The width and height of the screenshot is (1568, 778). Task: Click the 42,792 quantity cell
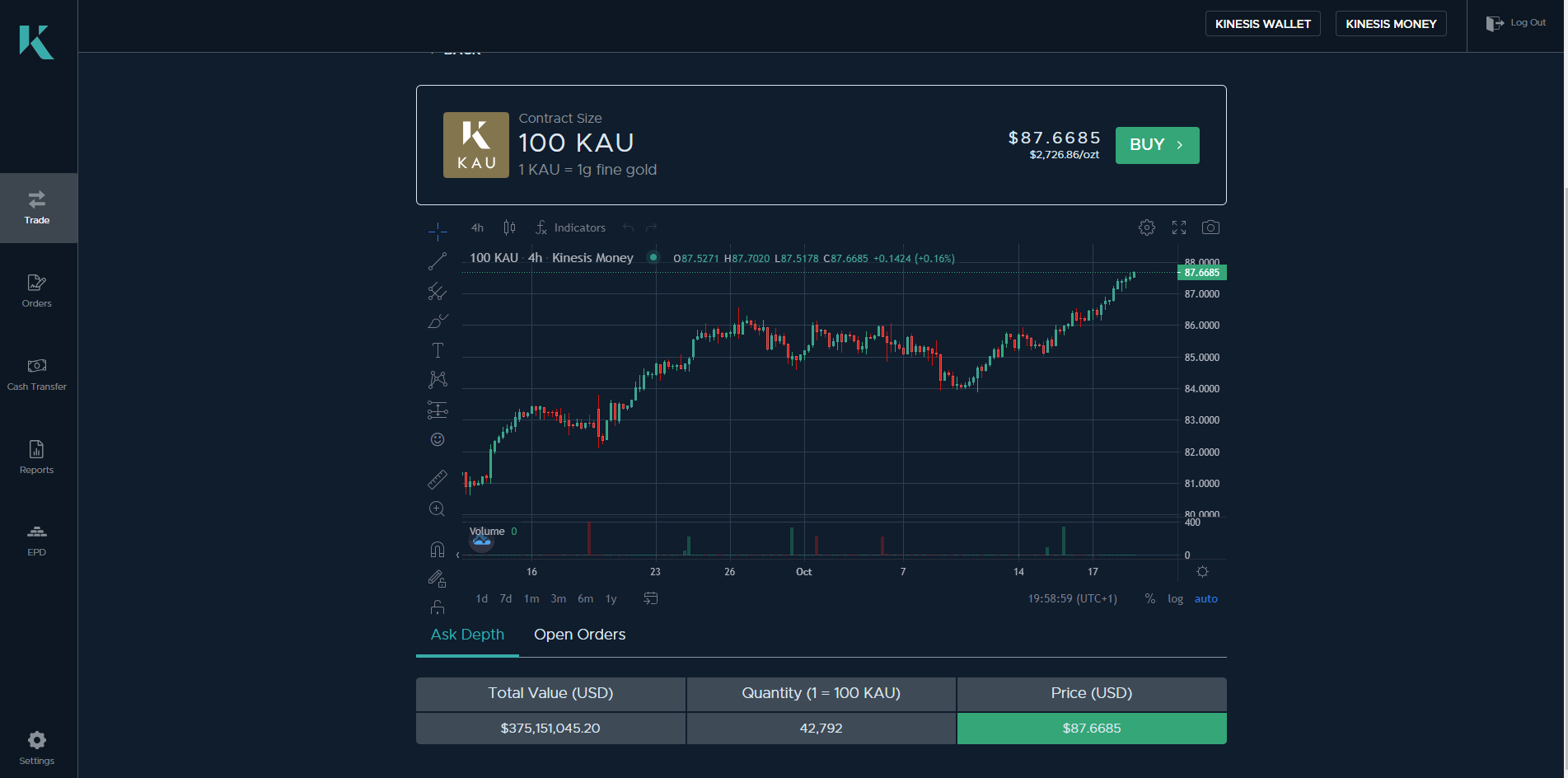pos(821,729)
